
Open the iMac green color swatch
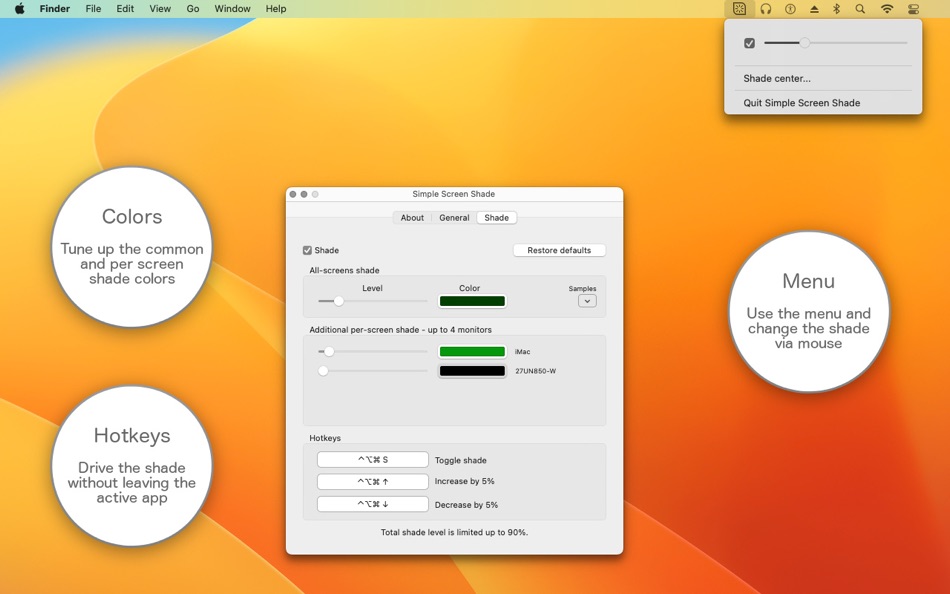coord(472,352)
